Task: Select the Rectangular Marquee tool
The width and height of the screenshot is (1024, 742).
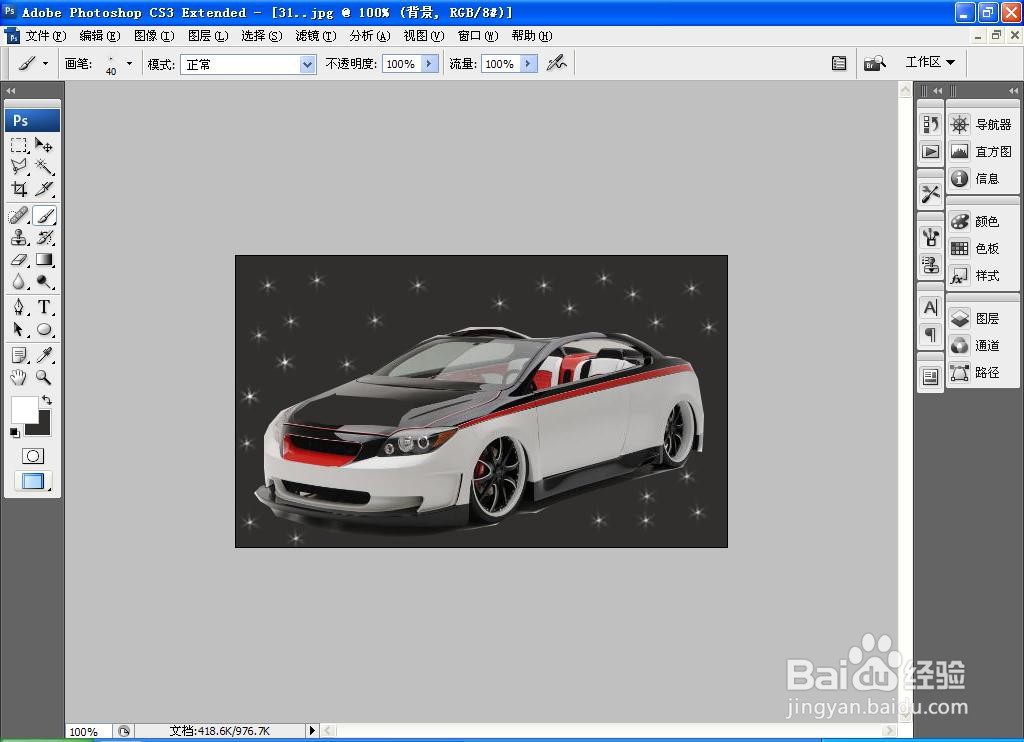Action: pyautogui.click(x=19, y=145)
